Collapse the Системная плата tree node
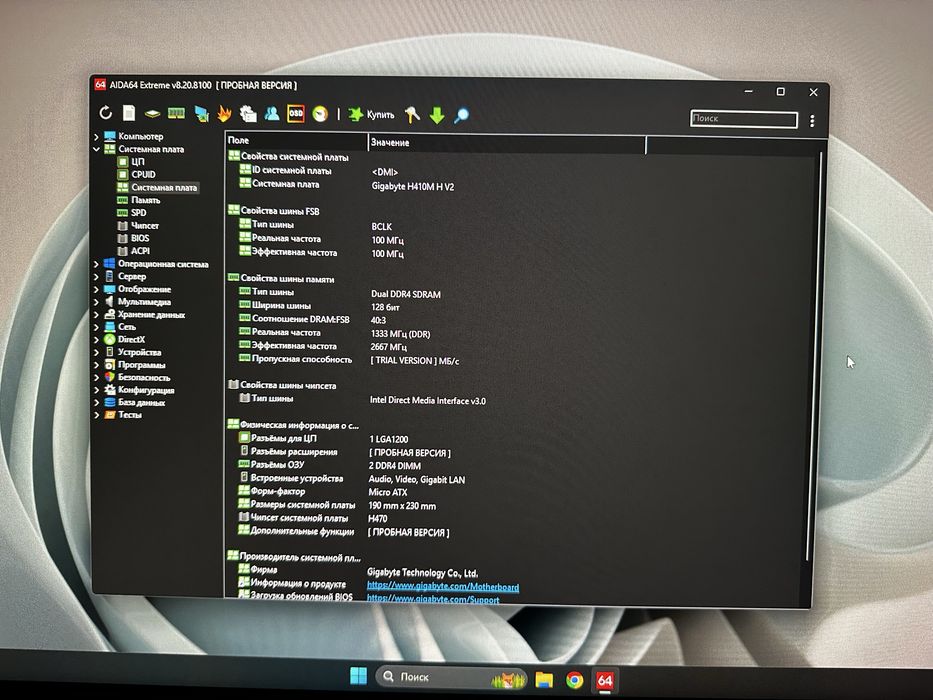The image size is (933, 700). pyautogui.click(x=96, y=149)
